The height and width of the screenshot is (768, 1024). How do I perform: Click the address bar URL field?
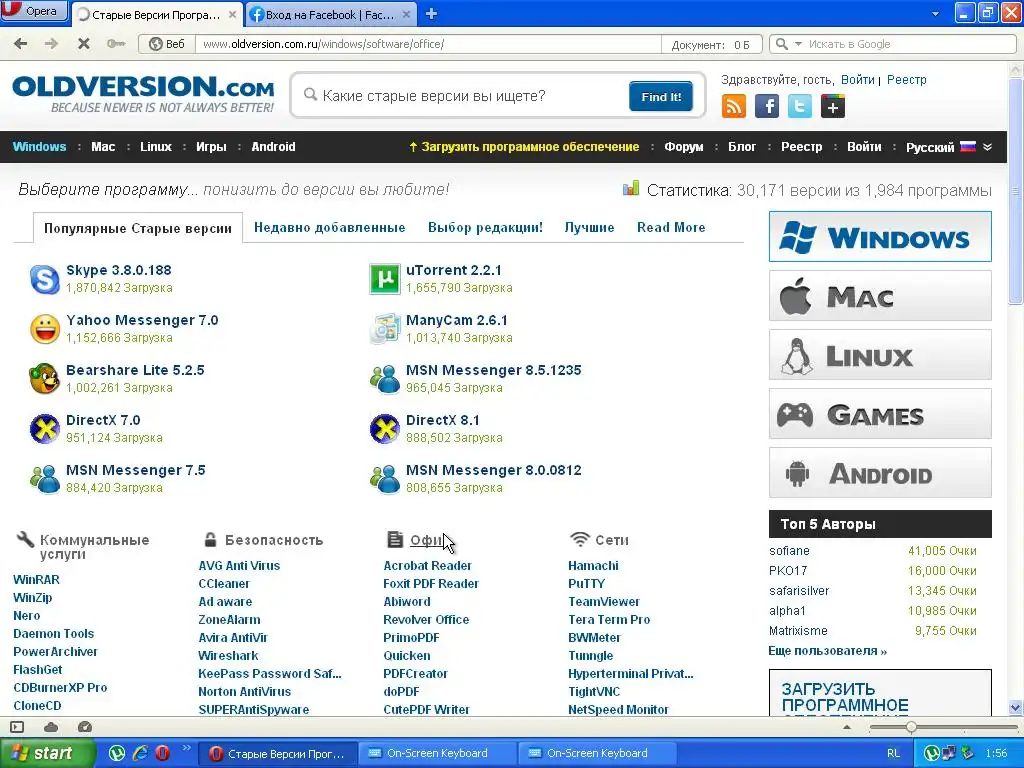(x=428, y=44)
